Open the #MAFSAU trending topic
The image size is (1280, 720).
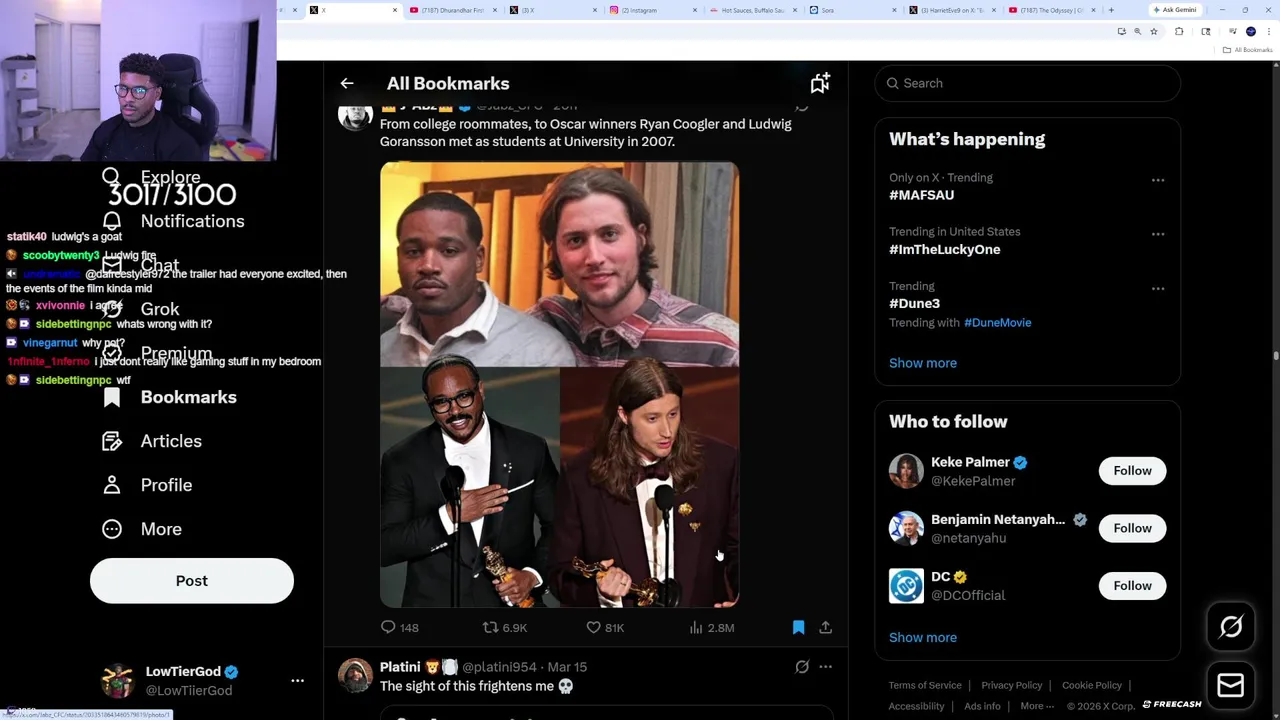[921, 195]
